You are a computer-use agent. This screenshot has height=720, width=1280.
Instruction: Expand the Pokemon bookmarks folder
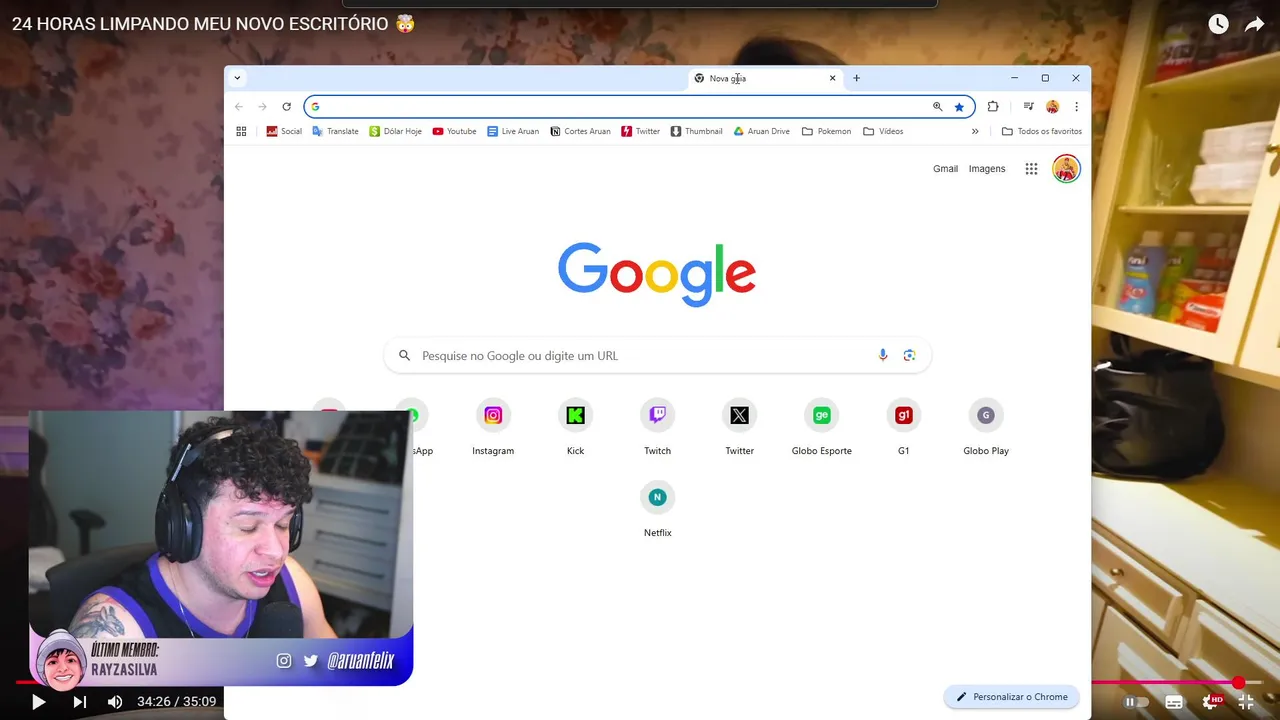(x=826, y=131)
